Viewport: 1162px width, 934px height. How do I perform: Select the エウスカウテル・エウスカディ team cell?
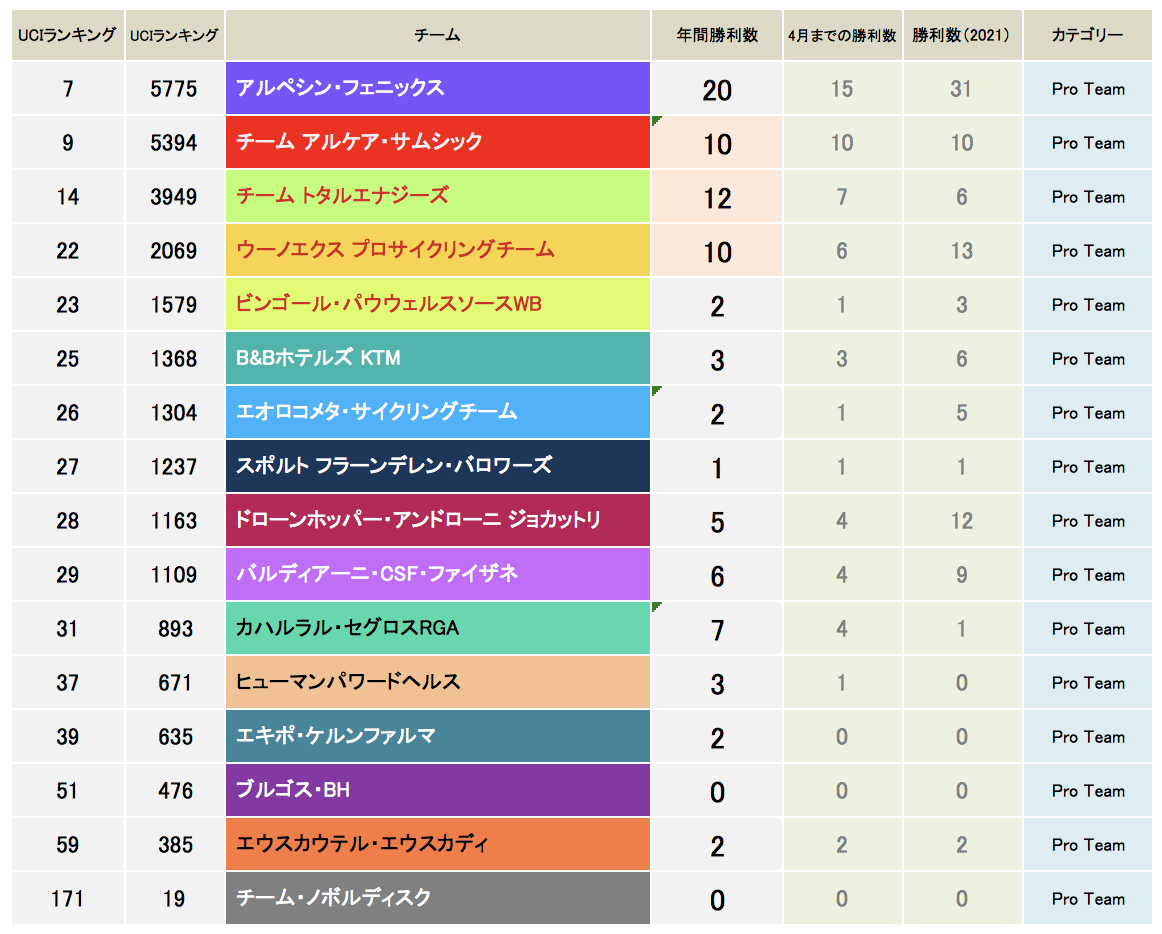[438, 846]
